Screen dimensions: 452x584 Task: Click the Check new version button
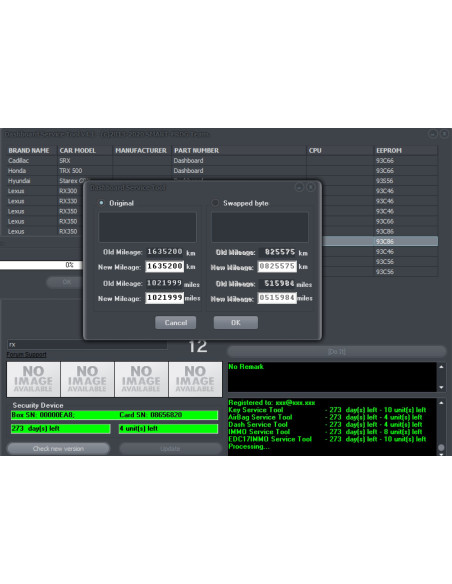[58, 448]
